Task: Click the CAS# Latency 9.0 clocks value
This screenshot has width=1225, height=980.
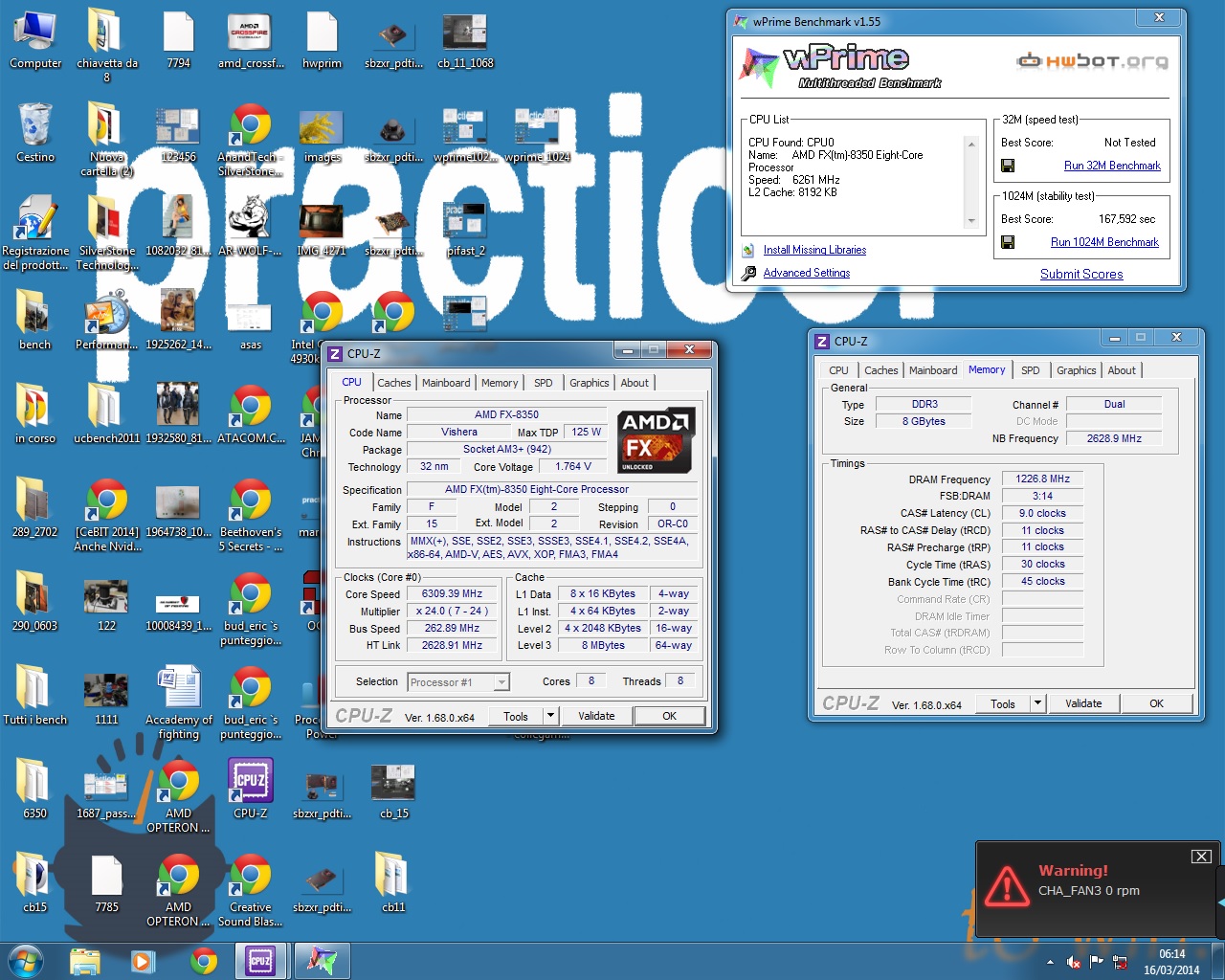Action: (1042, 513)
